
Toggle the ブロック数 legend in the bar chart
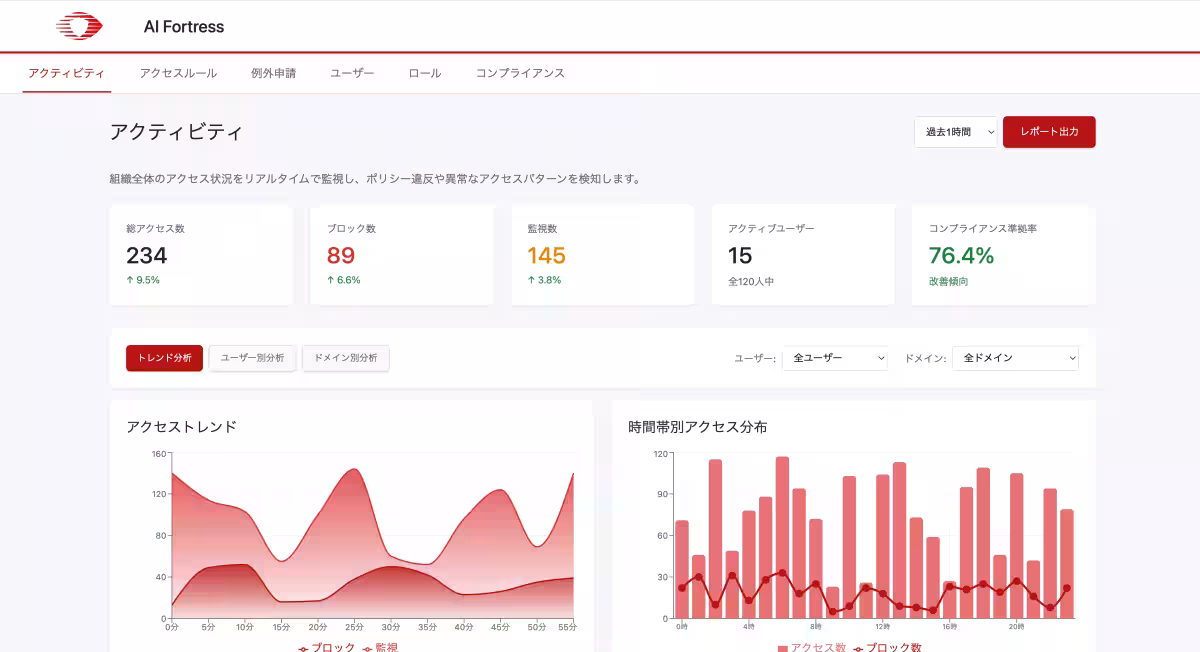[x=889, y=646]
